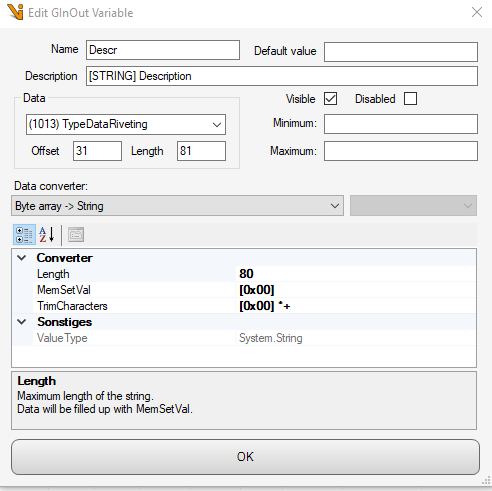
Task: Grab the resize grip at dialog corner
Action: (486, 480)
